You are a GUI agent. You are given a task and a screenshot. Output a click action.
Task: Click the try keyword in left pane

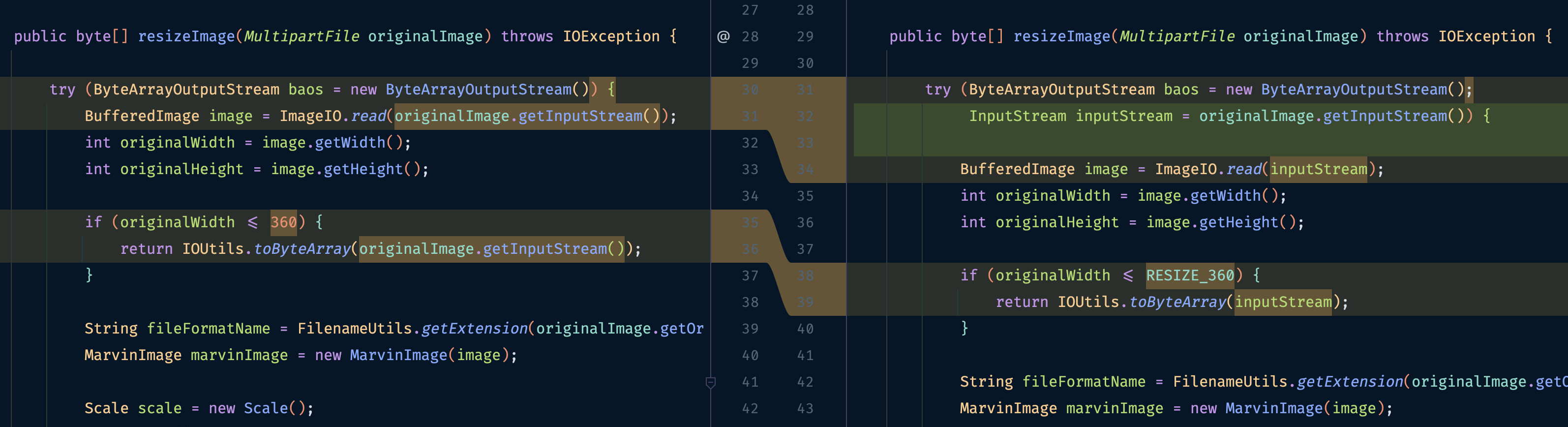point(62,90)
